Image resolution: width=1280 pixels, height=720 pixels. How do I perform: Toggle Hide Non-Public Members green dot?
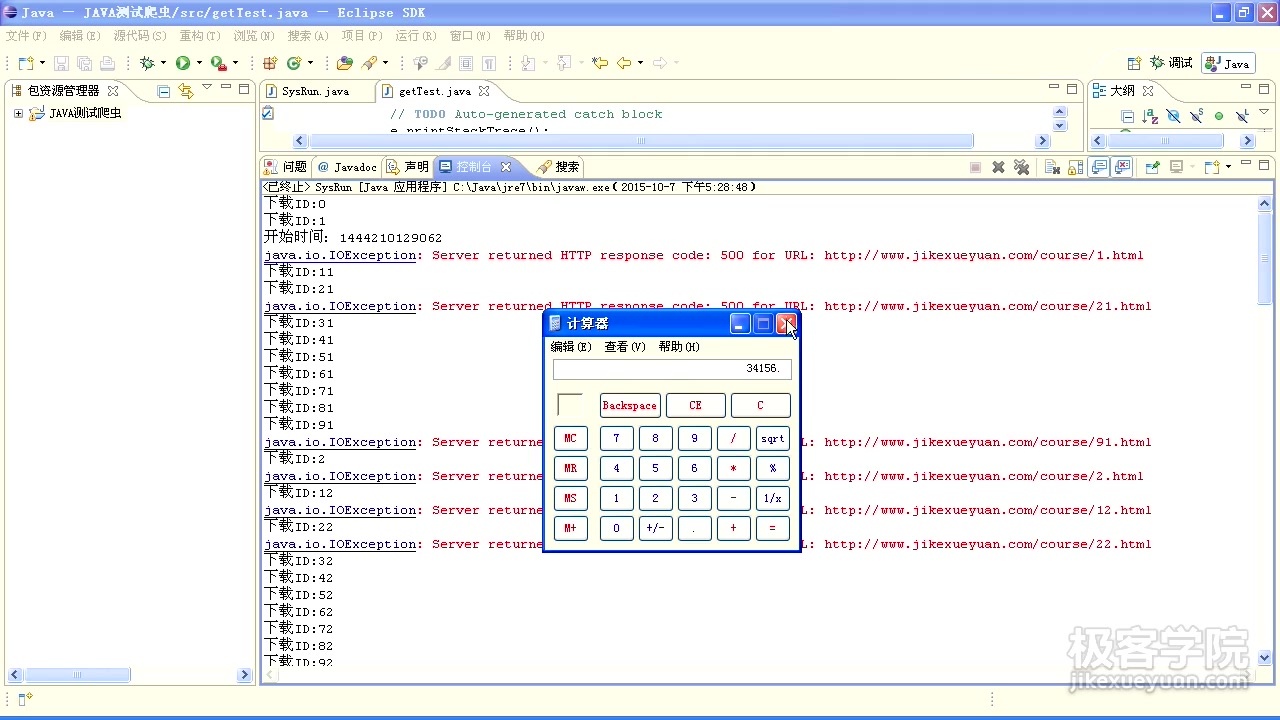tap(1219, 116)
